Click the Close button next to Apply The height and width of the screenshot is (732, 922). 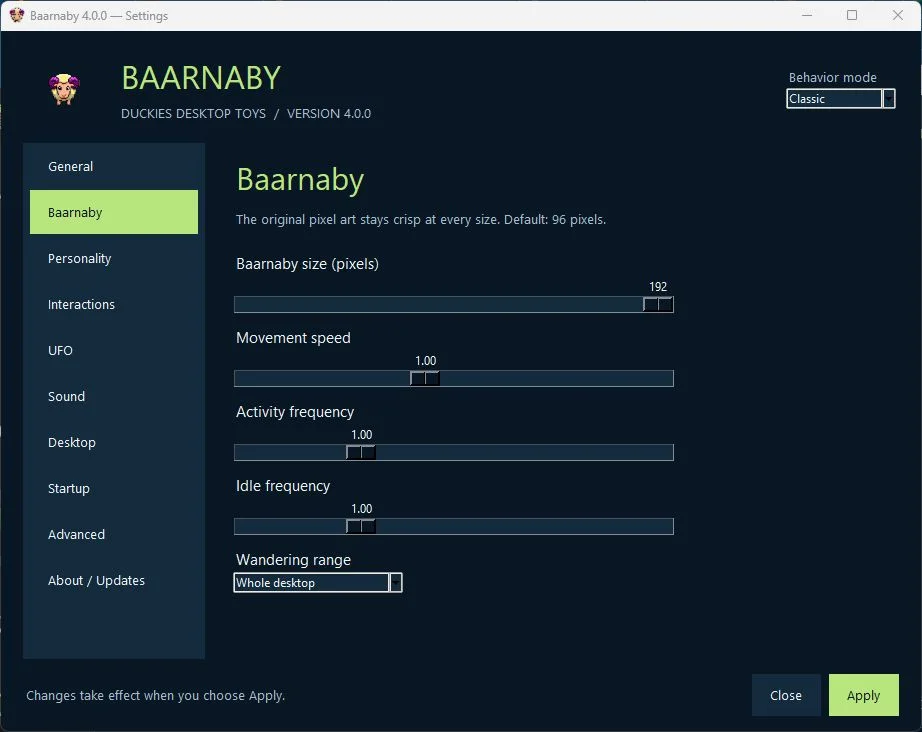coord(786,695)
